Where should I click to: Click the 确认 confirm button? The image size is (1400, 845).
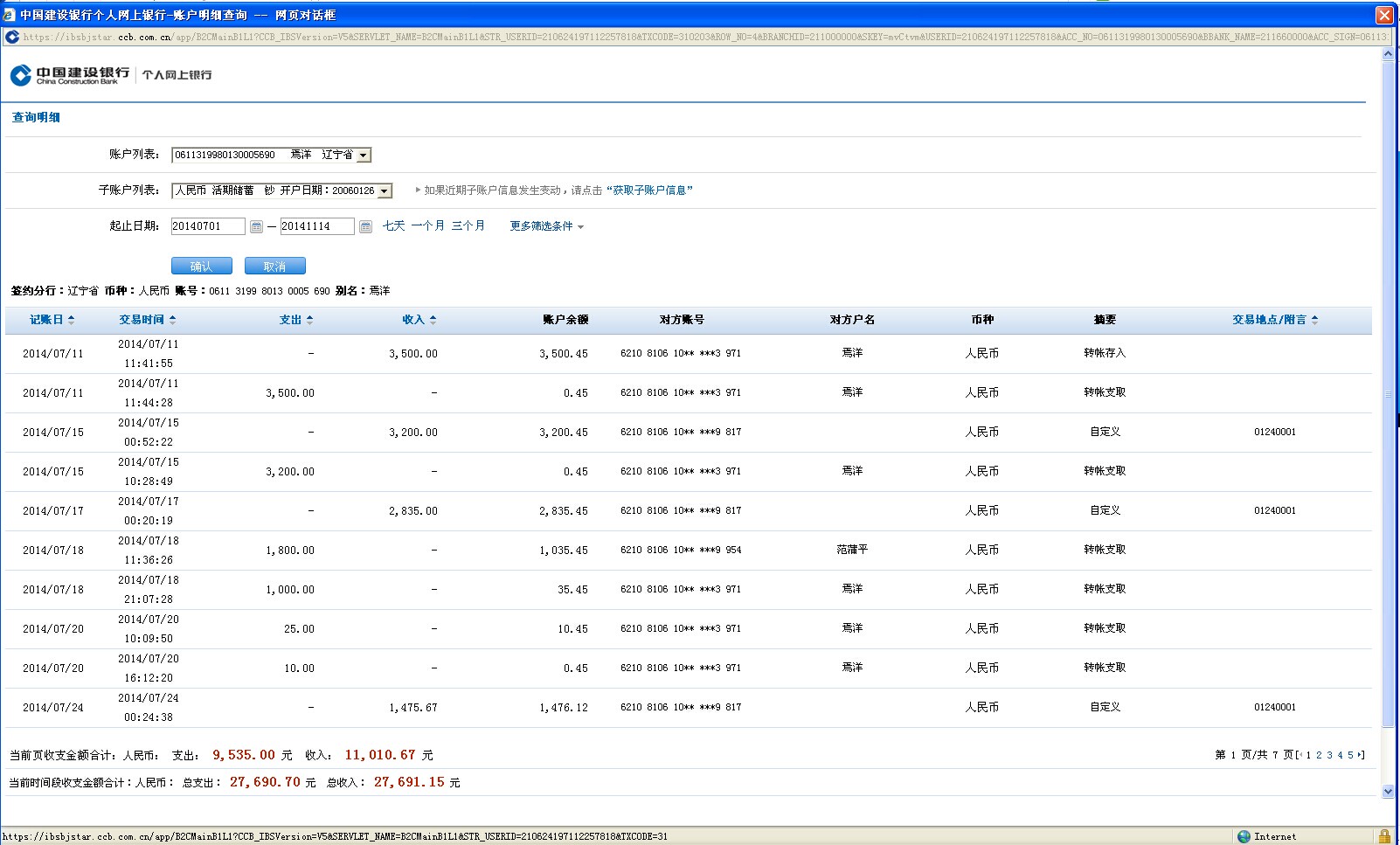coord(201,267)
